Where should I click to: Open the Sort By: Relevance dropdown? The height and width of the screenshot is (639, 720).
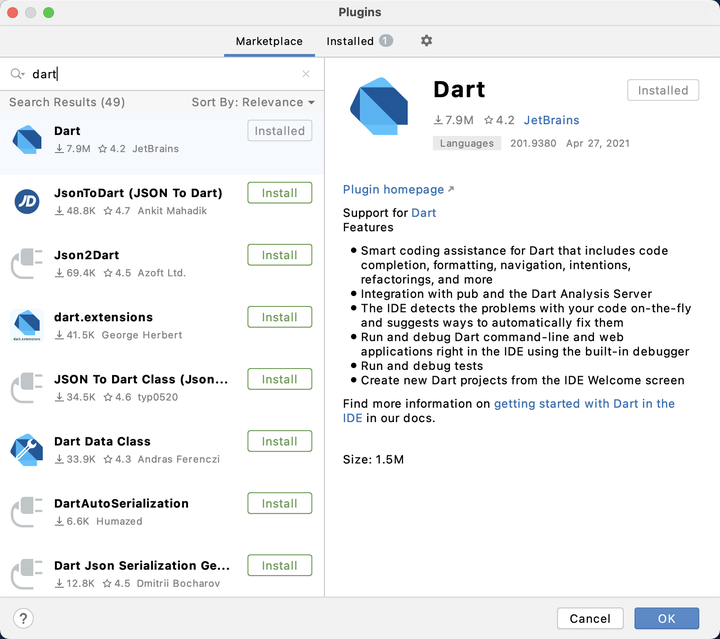[253, 102]
